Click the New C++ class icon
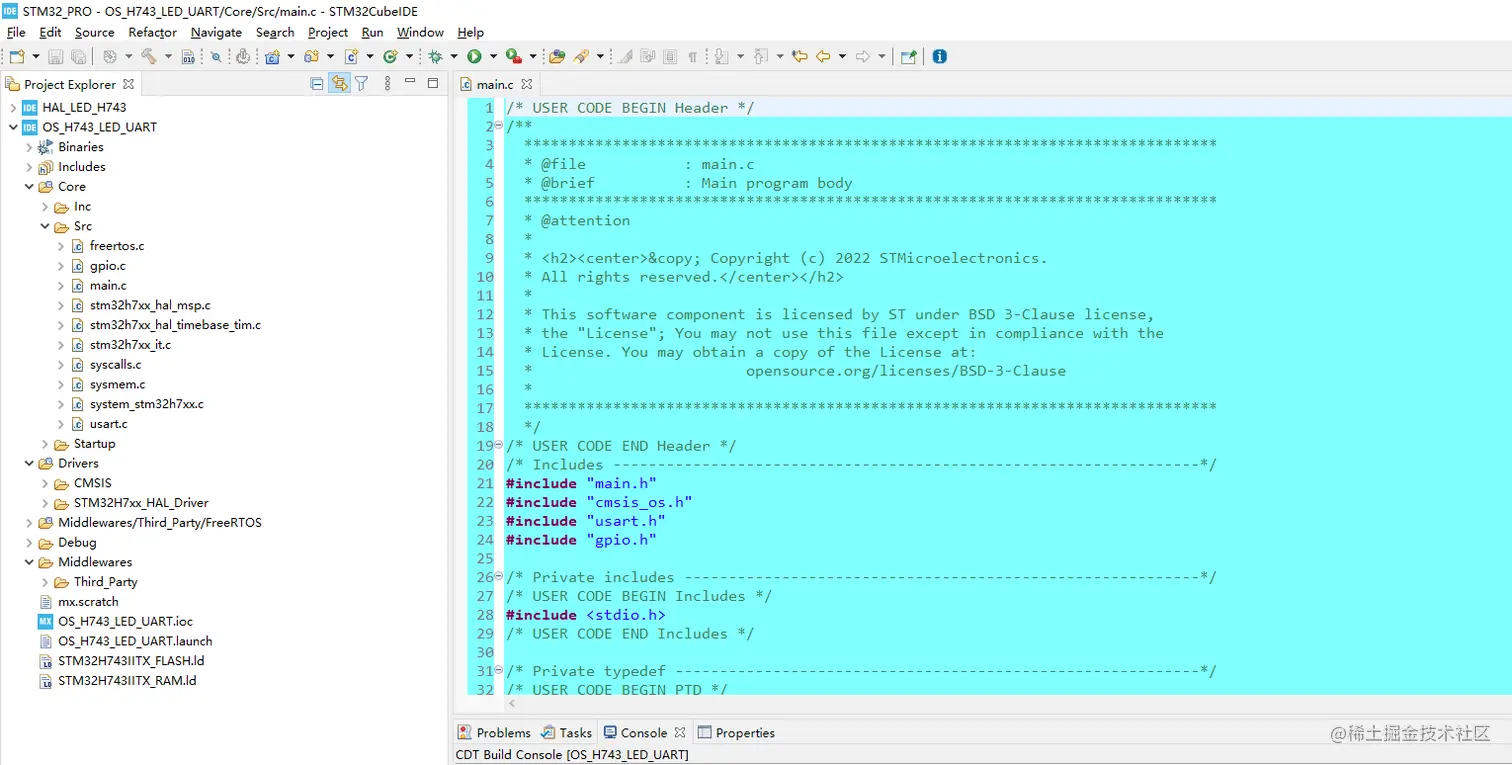Image resolution: width=1512 pixels, height=765 pixels. pyautogui.click(x=391, y=57)
